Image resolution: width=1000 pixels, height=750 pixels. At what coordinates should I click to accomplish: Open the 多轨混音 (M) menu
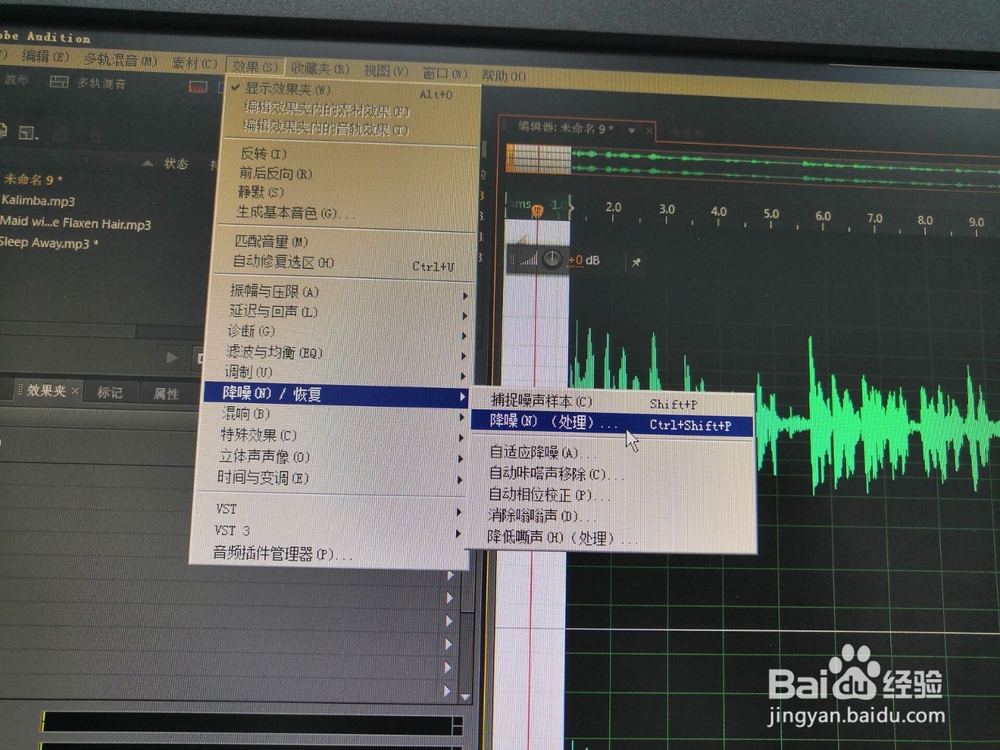coord(120,61)
